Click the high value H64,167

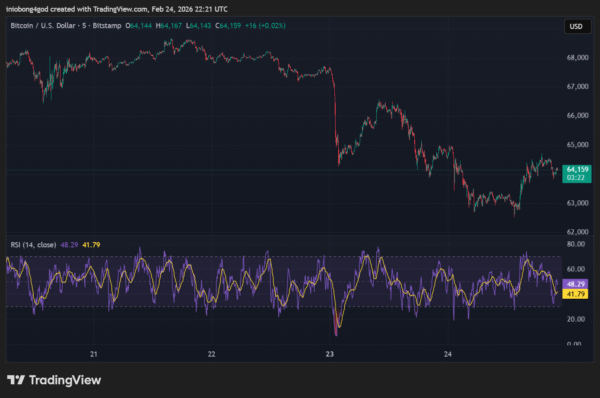click(169, 26)
